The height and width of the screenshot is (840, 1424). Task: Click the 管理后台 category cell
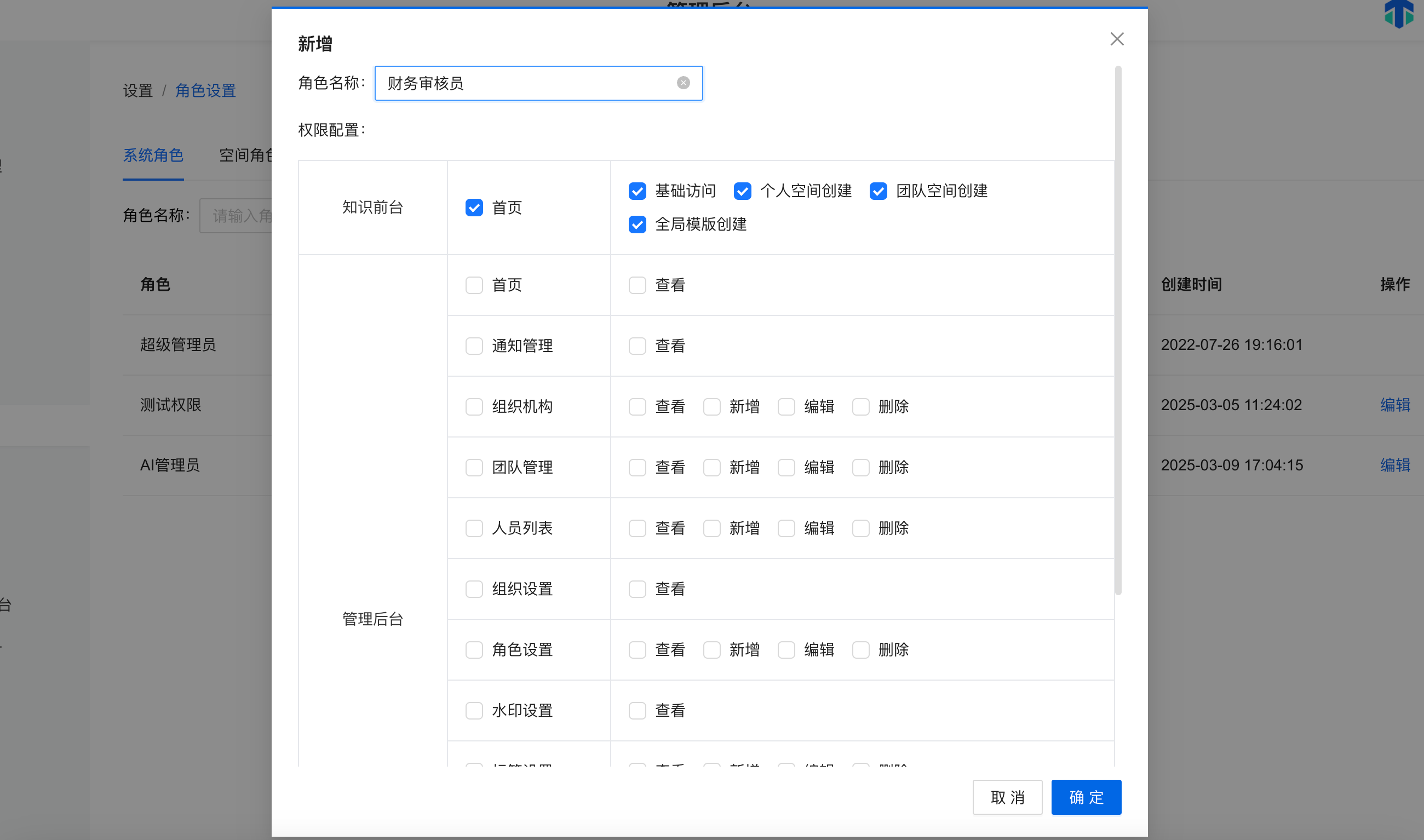click(x=372, y=619)
